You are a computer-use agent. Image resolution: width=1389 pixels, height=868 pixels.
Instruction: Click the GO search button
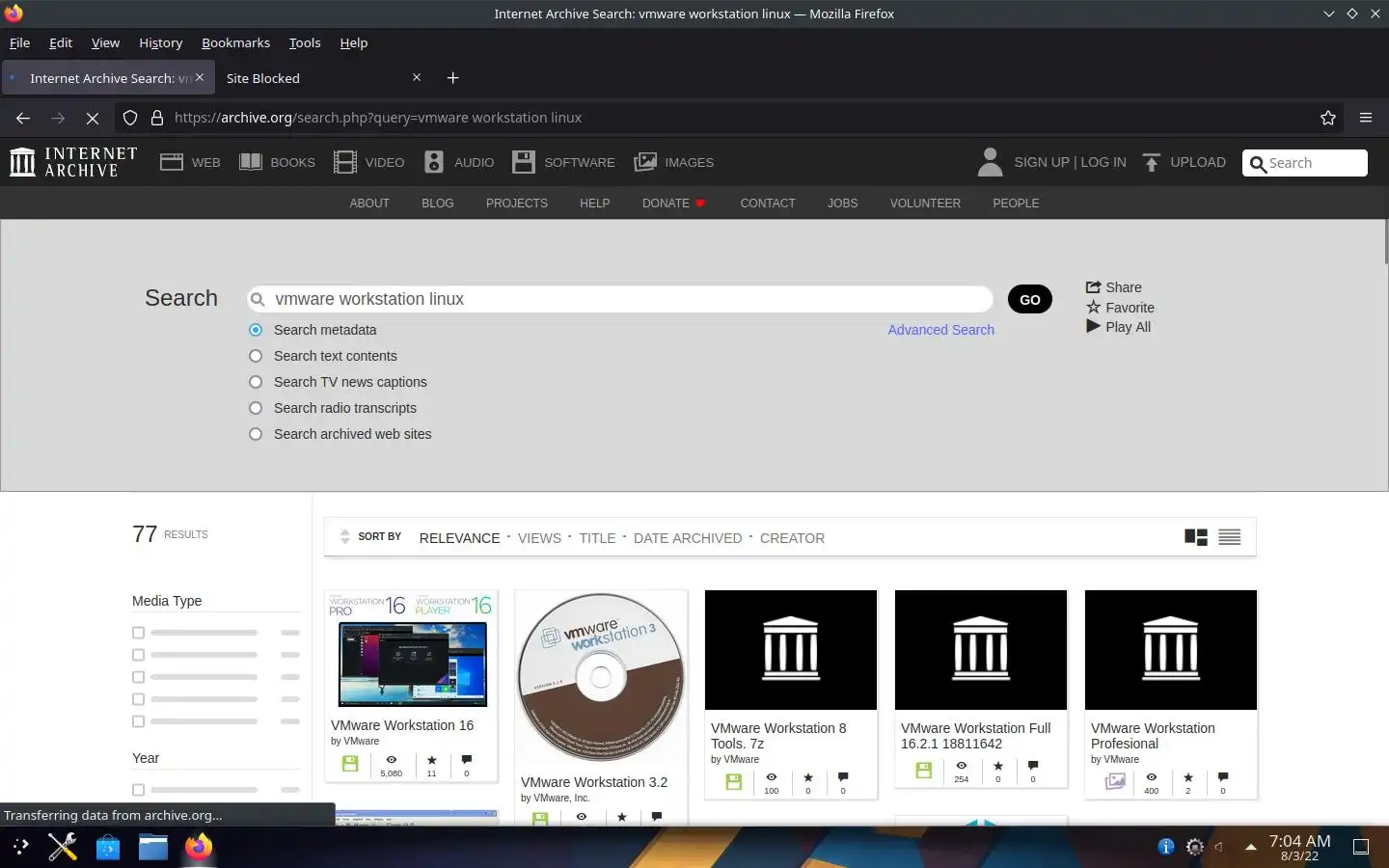click(x=1030, y=299)
